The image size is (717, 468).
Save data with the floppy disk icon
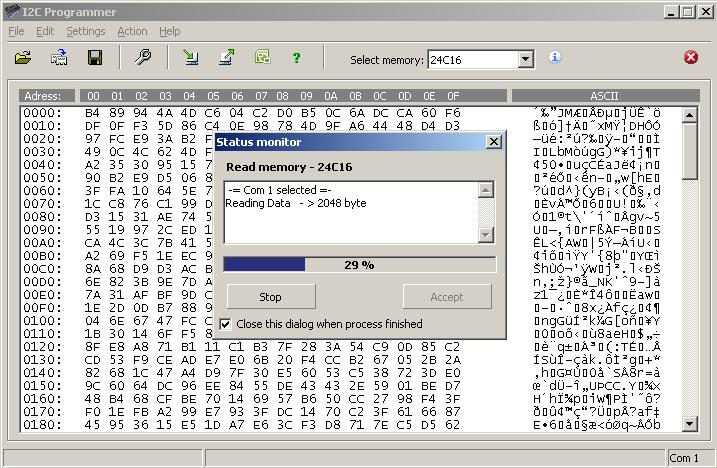click(x=95, y=58)
